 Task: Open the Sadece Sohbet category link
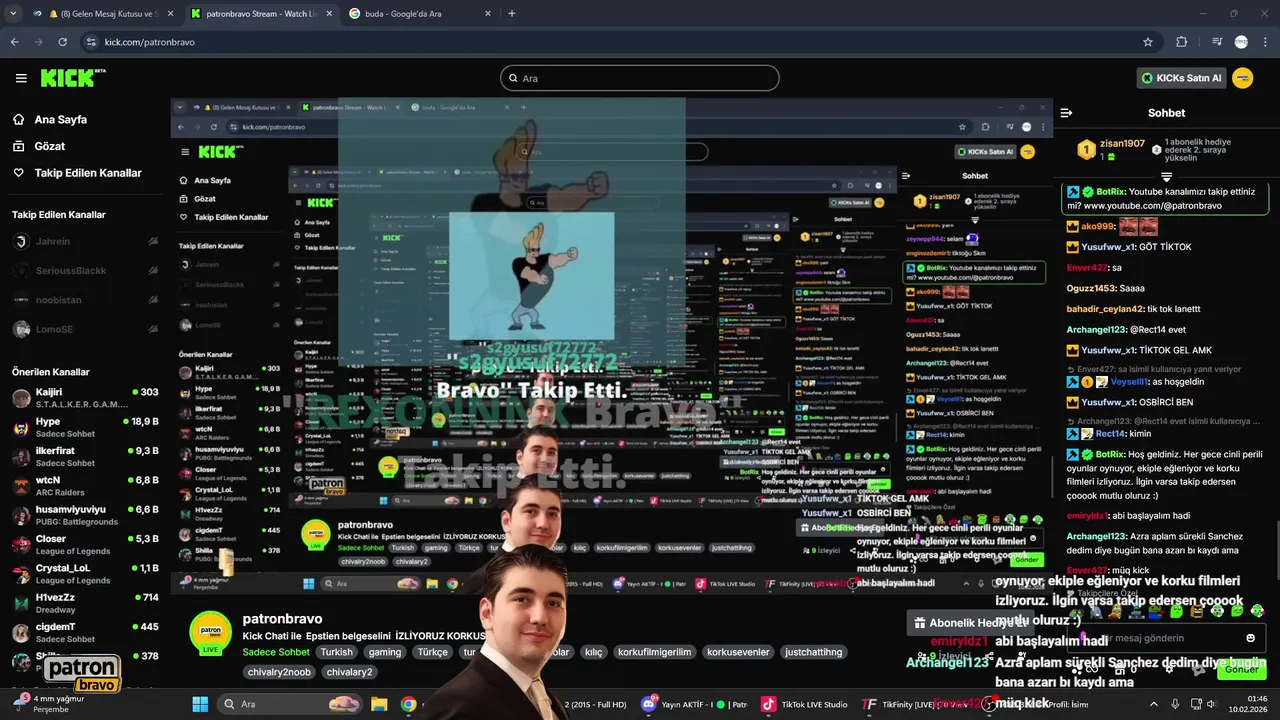[x=276, y=652]
